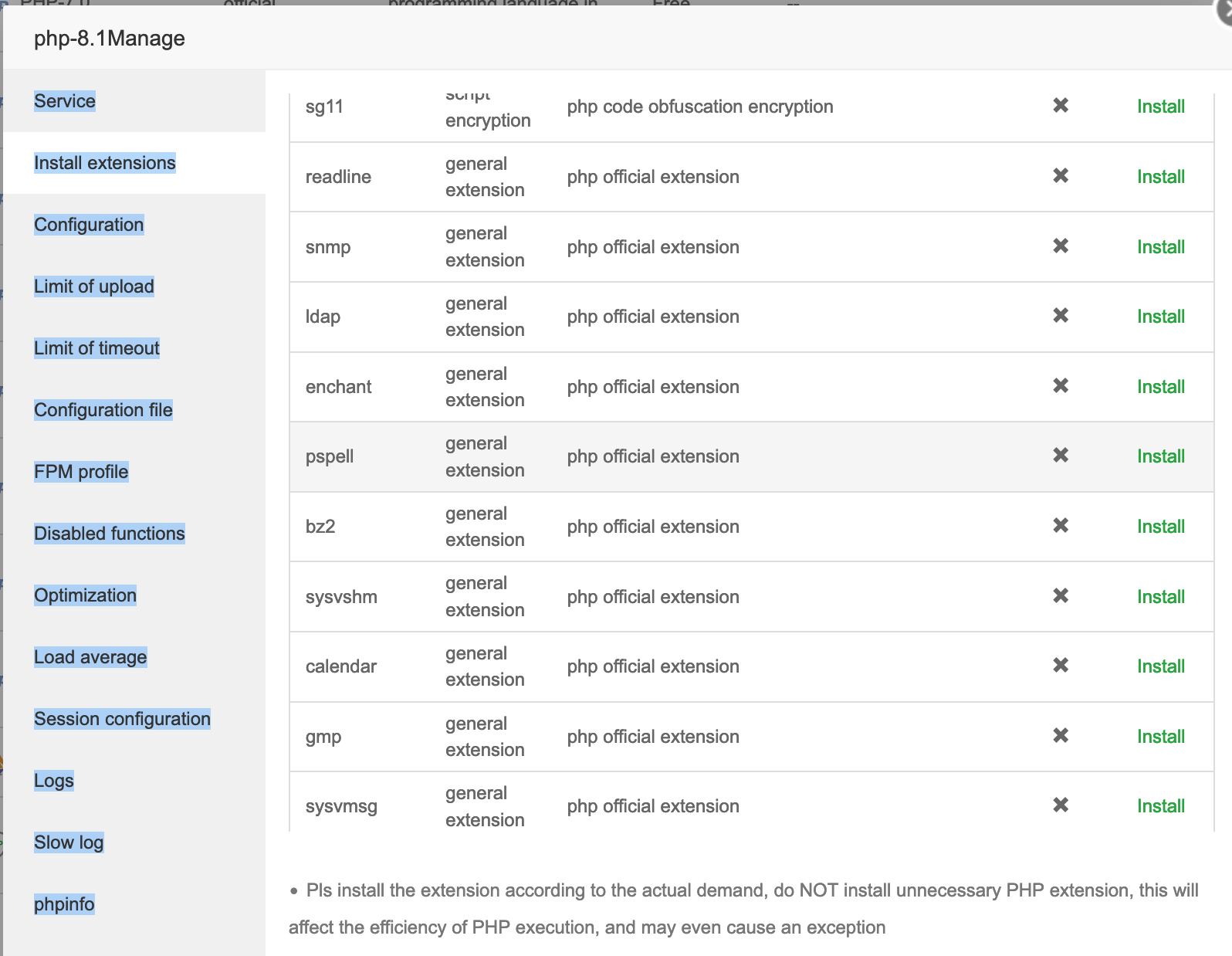The height and width of the screenshot is (956, 1232).
Task: Install the sysvmsg extension
Action: click(x=1160, y=806)
